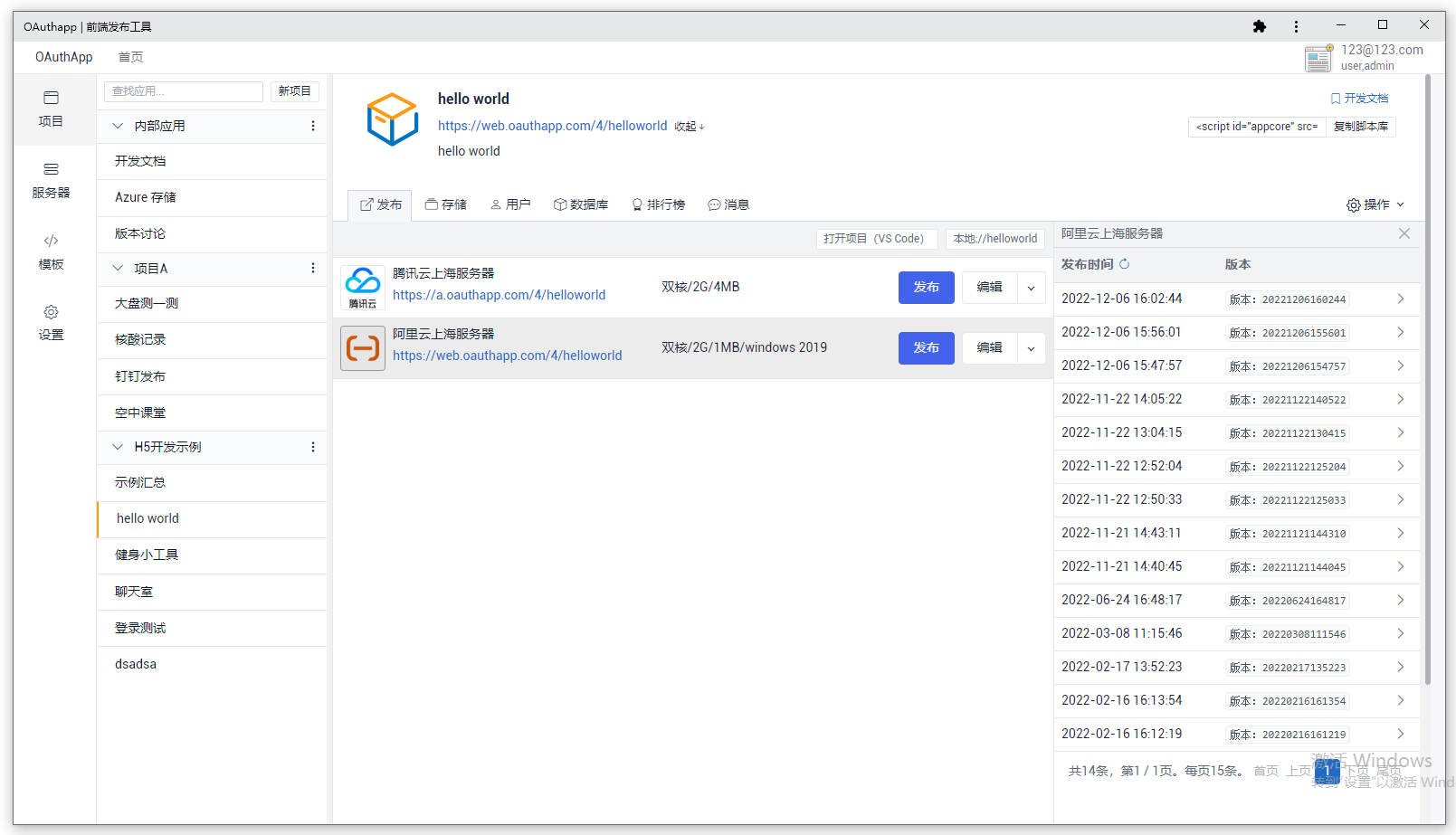Collapse the 内部应用 group
1456x835 pixels.
117,126
